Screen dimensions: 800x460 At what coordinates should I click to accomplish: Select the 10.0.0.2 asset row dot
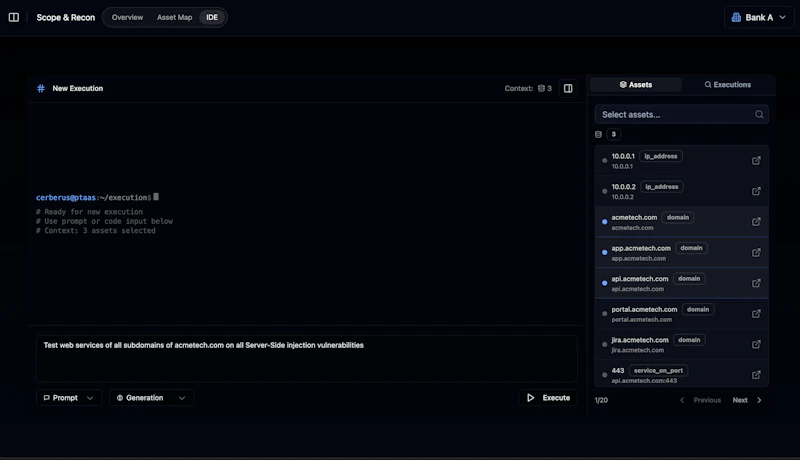tap(605, 191)
